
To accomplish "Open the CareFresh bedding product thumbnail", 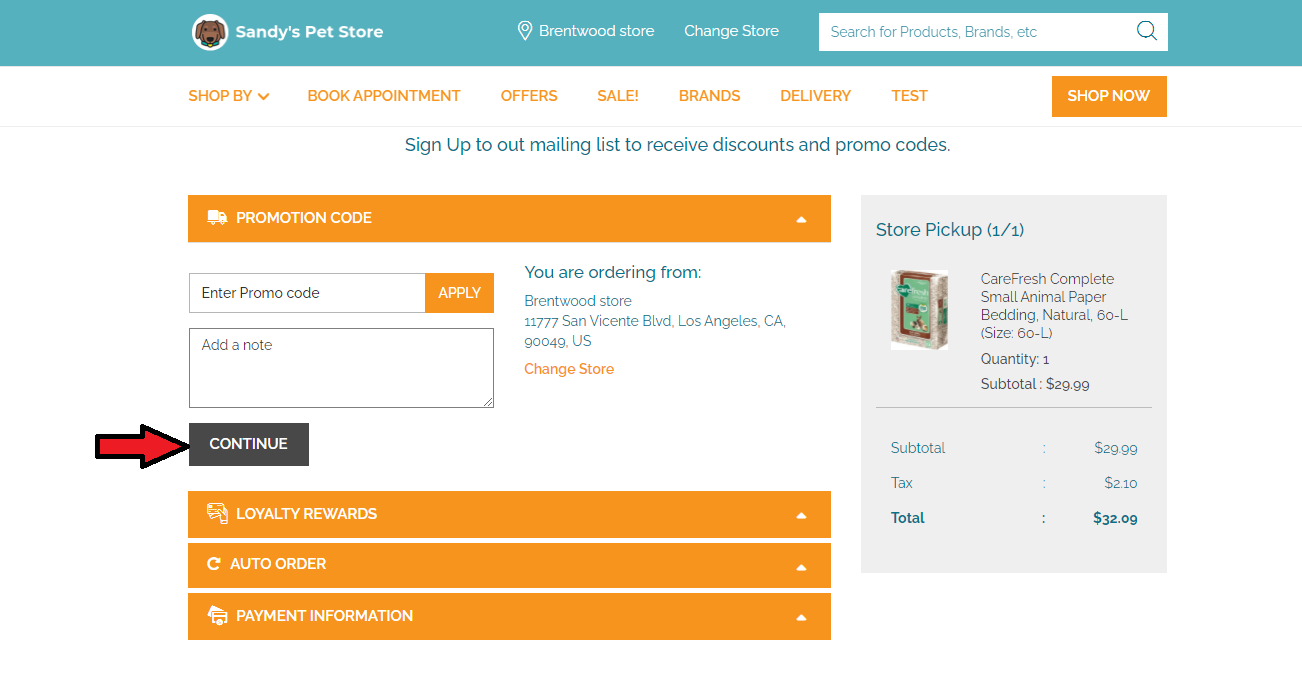I will coord(919,309).
